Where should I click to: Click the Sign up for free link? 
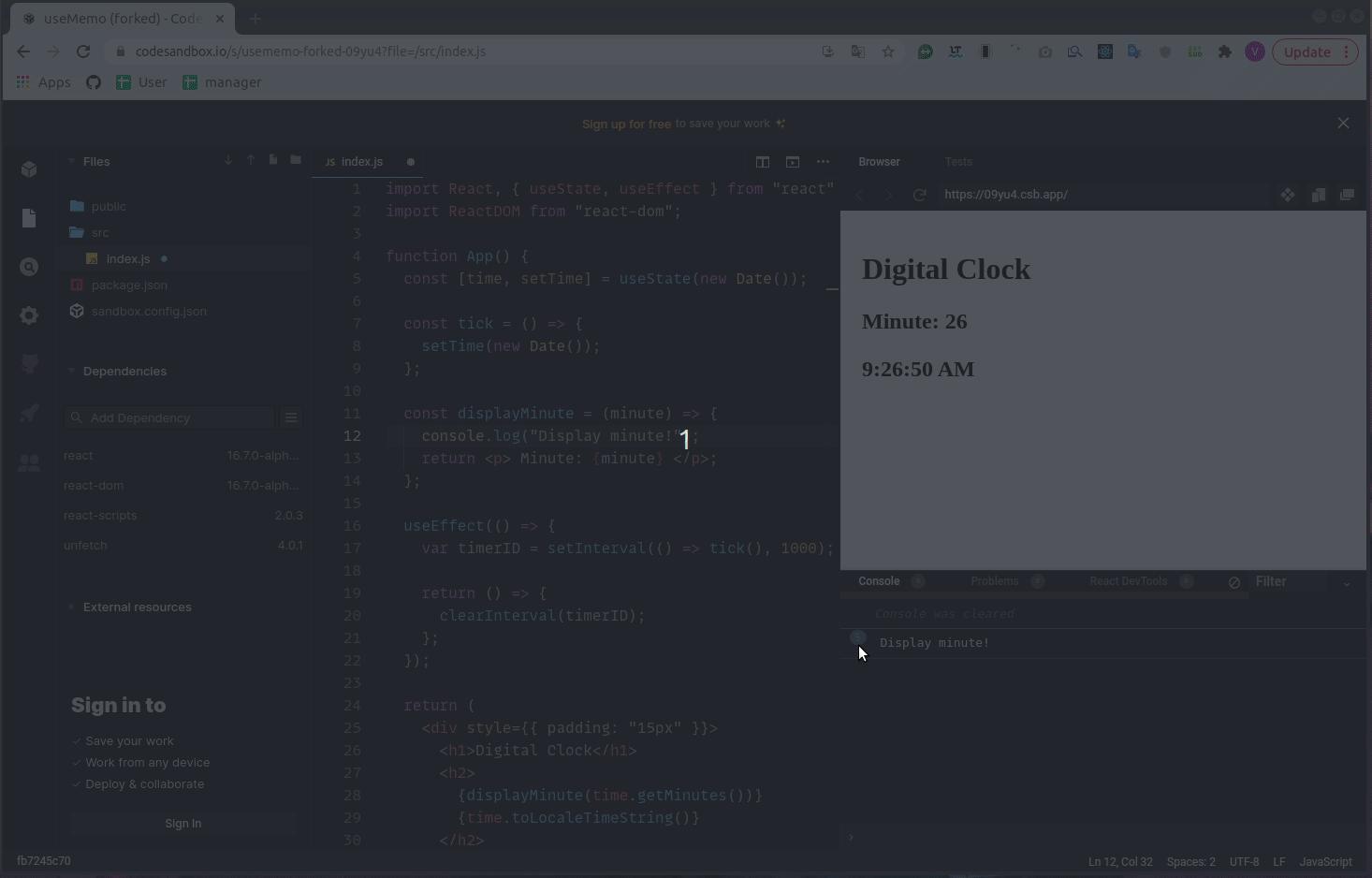point(626,124)
